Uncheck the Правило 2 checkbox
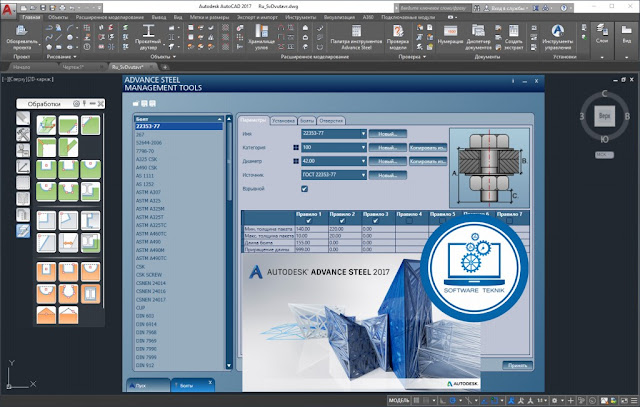Image resolution: width=640 pixels, height=407 pixels. [342, 221]
